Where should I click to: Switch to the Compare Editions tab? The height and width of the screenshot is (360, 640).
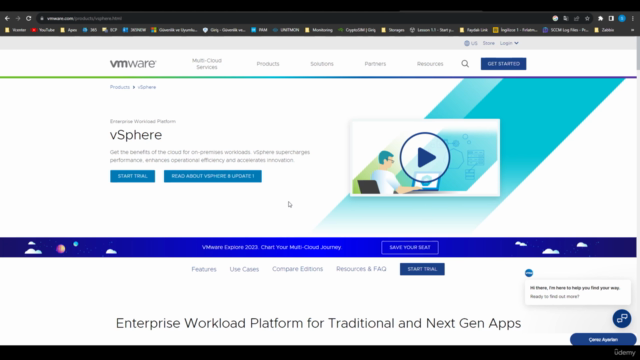coord(298,269)
